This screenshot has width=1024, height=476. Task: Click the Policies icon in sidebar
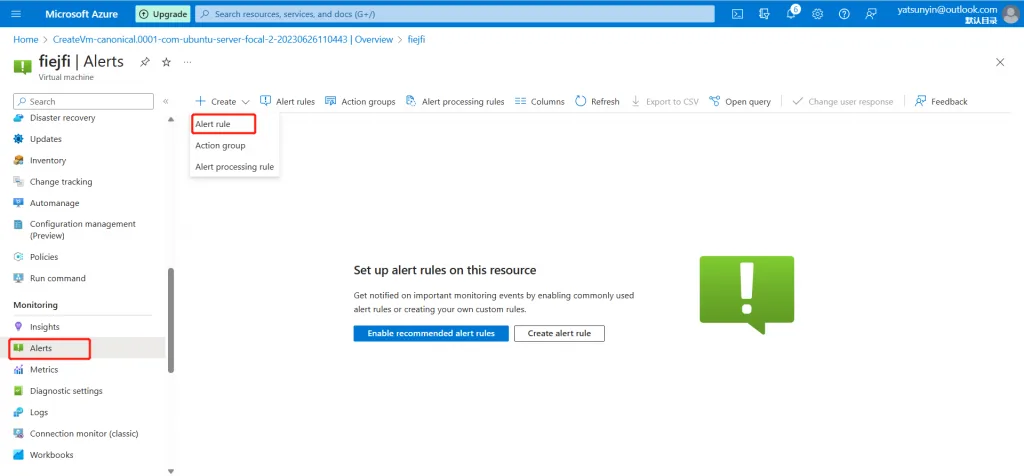[x=18, y=257]
